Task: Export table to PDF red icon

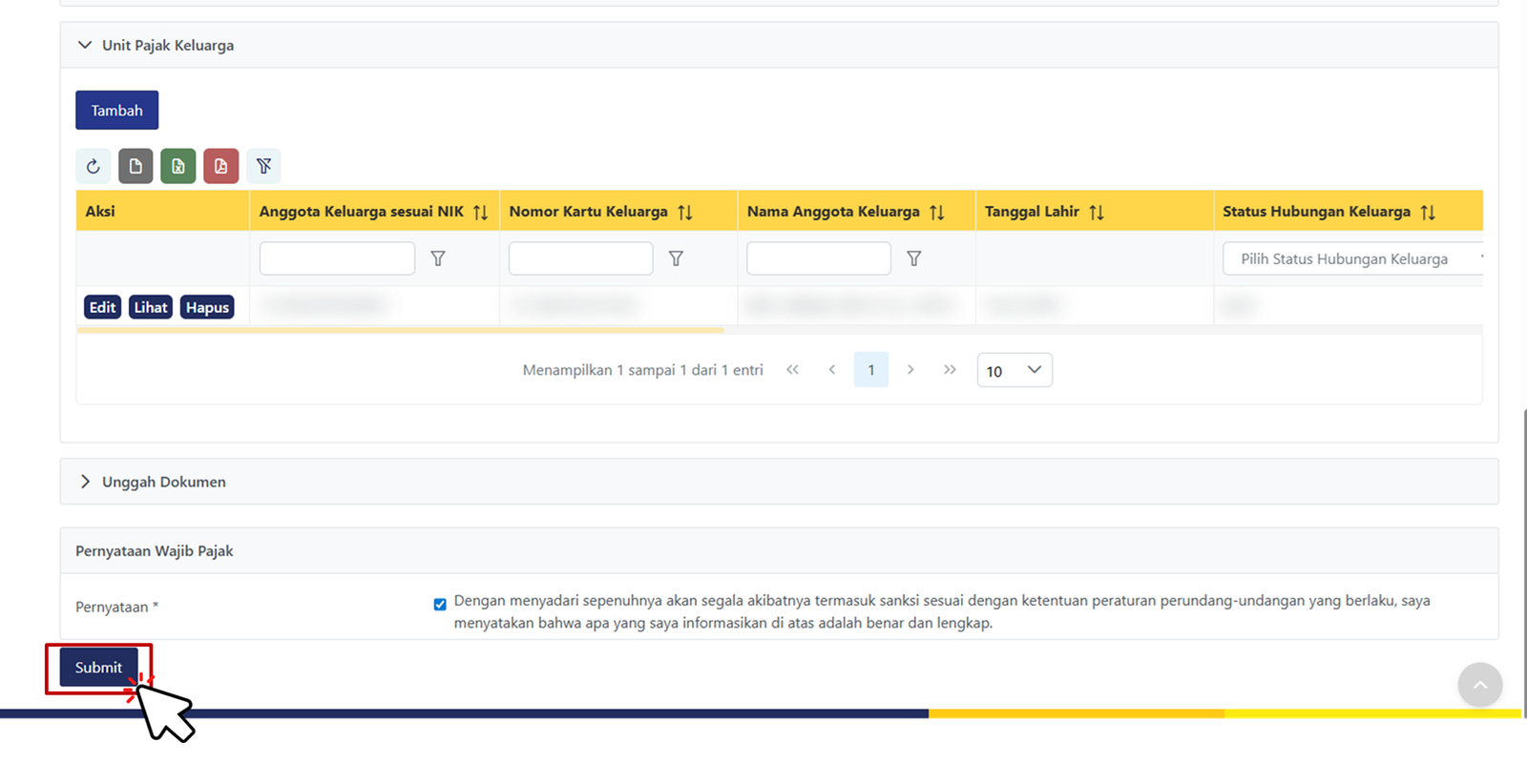Action: (220, 166)
